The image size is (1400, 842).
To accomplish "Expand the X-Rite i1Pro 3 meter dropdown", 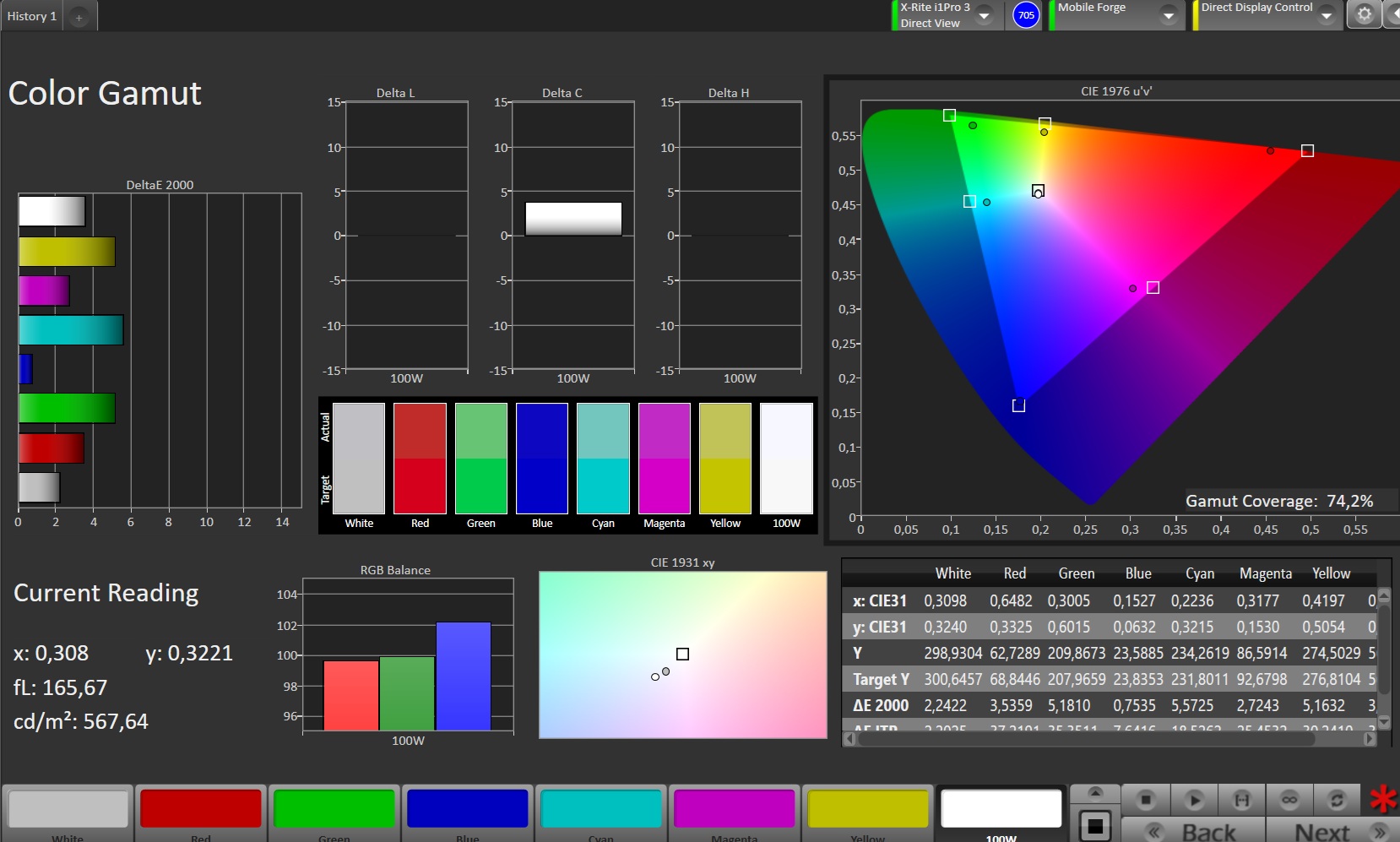I will (984, 16).
